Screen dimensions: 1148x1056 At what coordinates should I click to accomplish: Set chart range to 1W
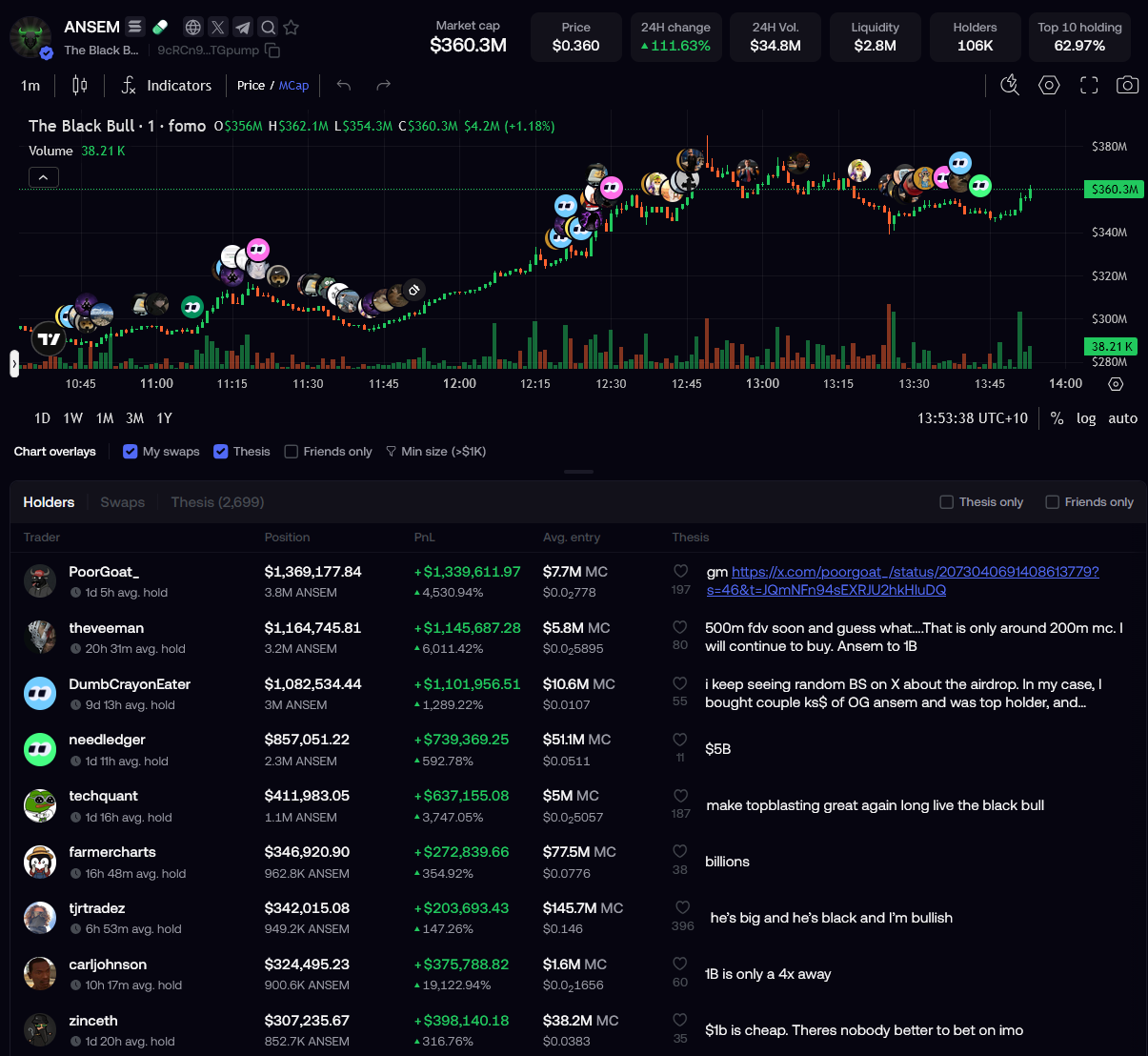[73, 418]
